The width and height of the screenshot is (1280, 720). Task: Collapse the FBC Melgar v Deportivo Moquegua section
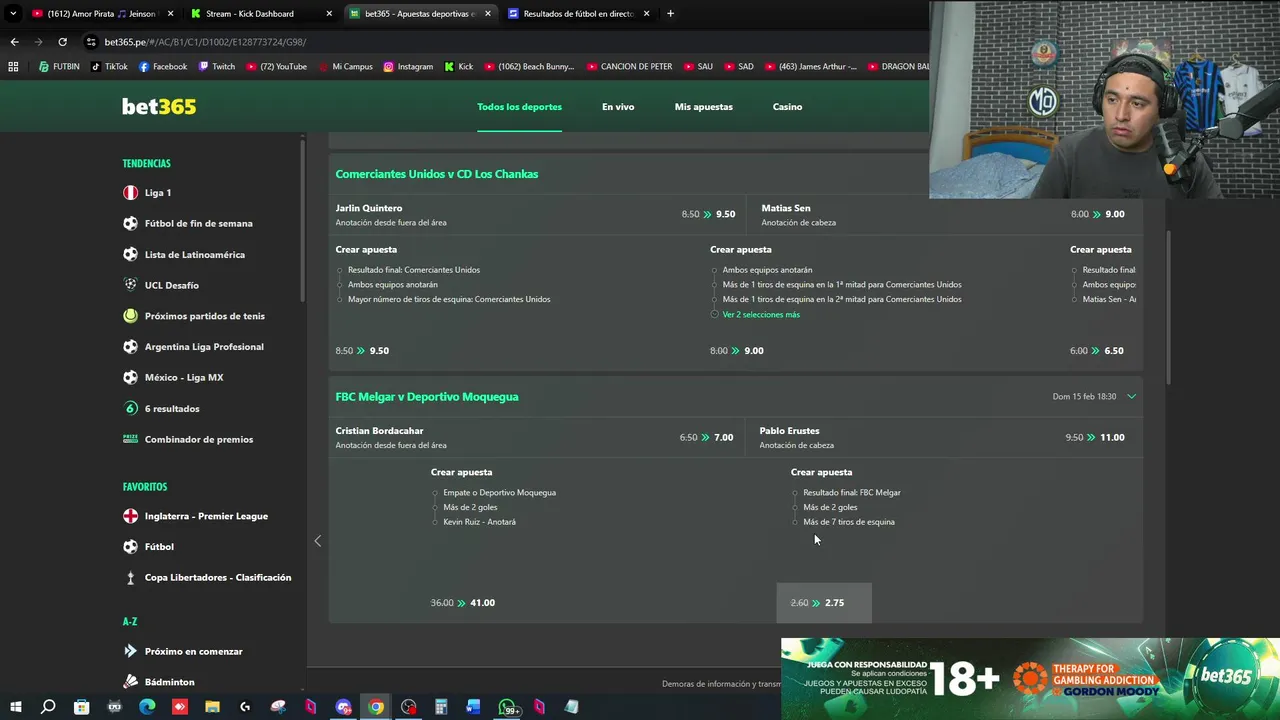[x=1131, y=397]
